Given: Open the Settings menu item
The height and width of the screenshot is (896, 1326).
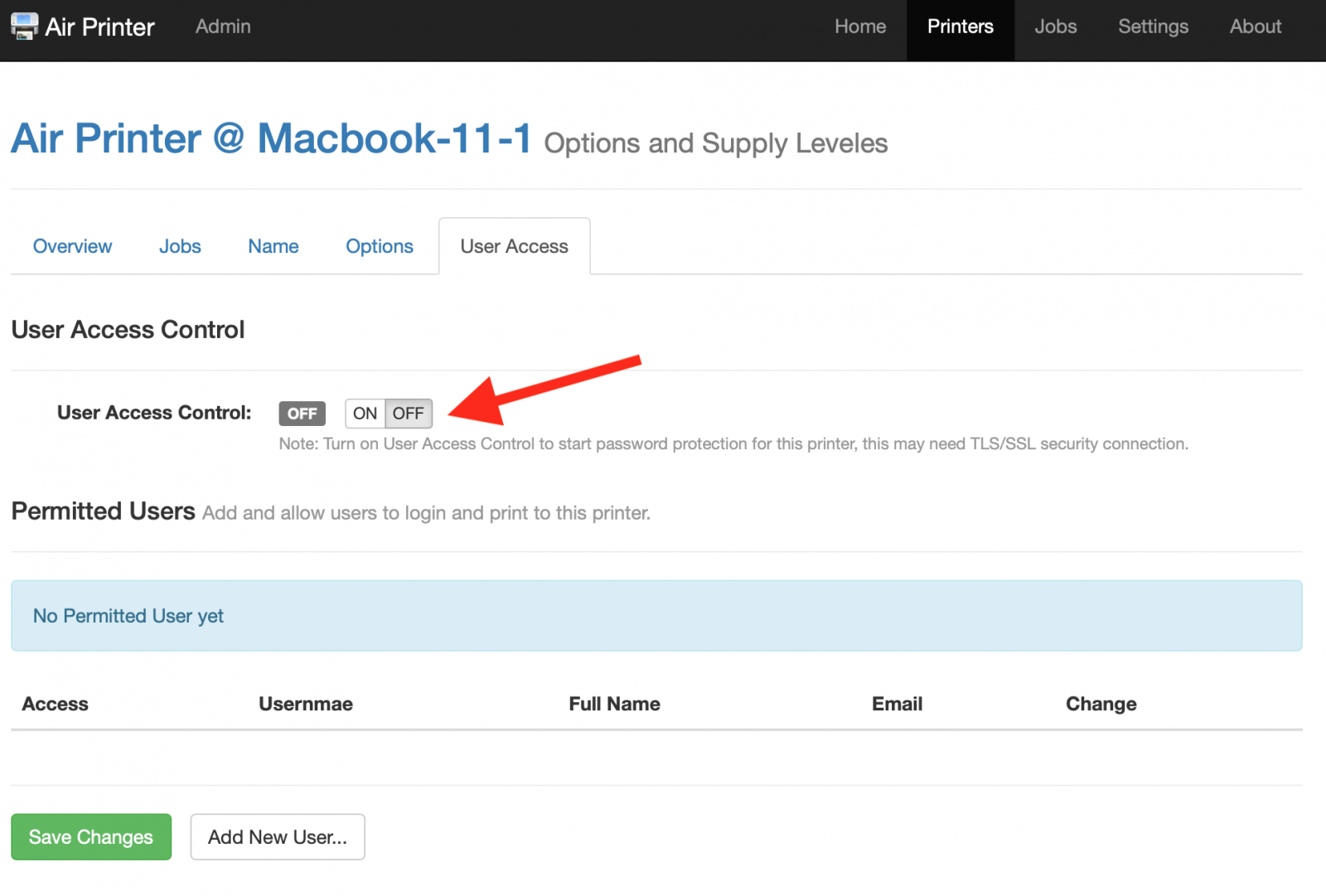Looking at the screenshot, I should point(1154,27).
